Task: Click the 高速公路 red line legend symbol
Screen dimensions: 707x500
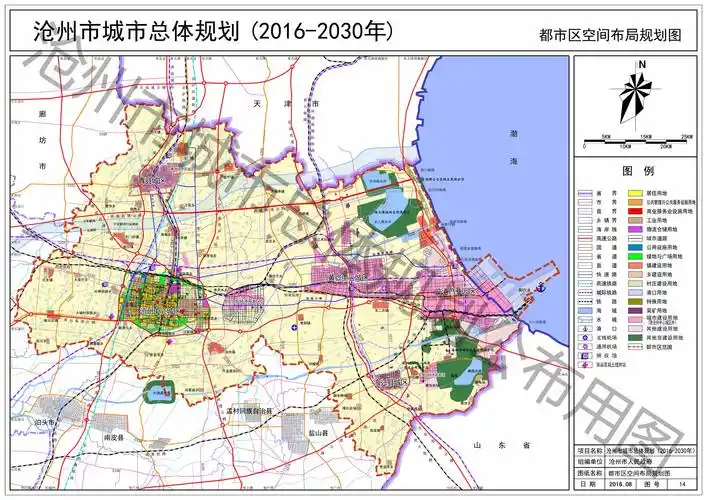Action: [585, 239]
